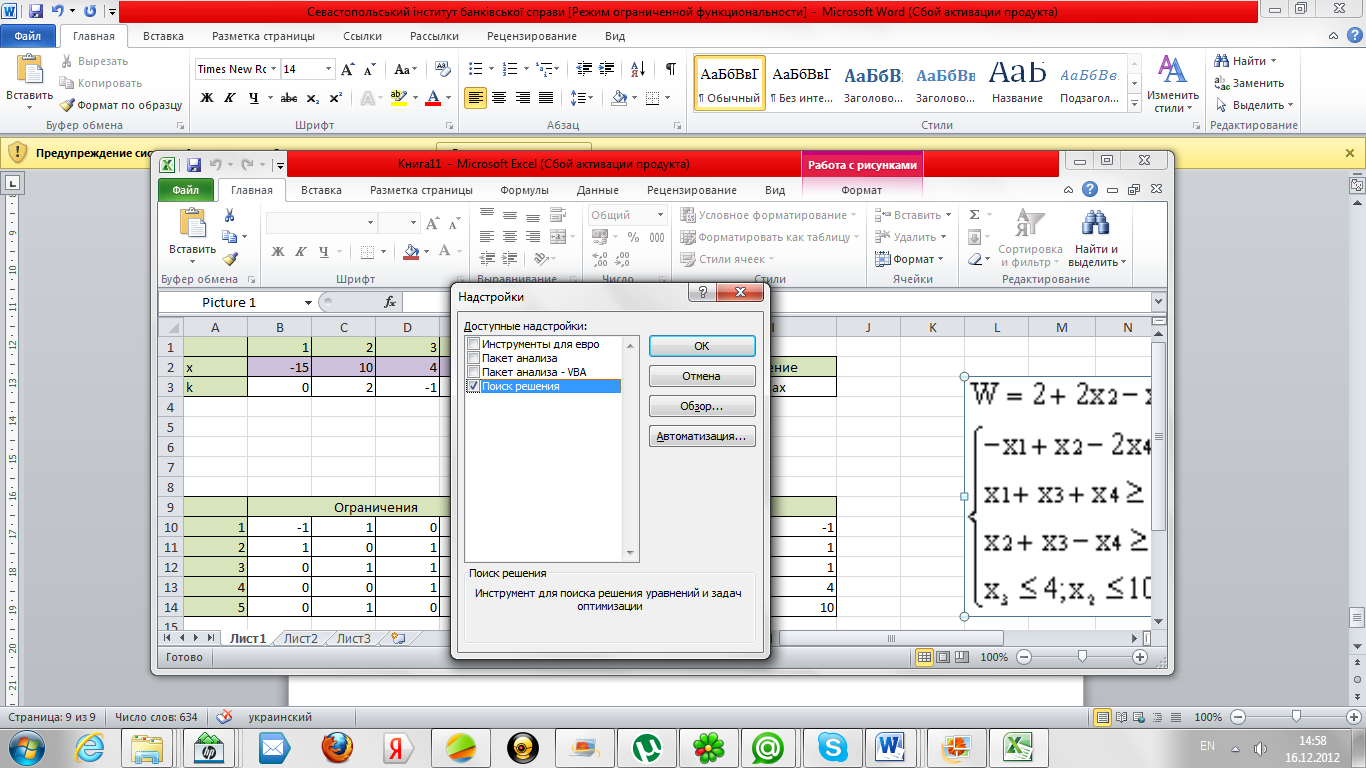Open the Word font size dropdown

[x=328, y=69]
